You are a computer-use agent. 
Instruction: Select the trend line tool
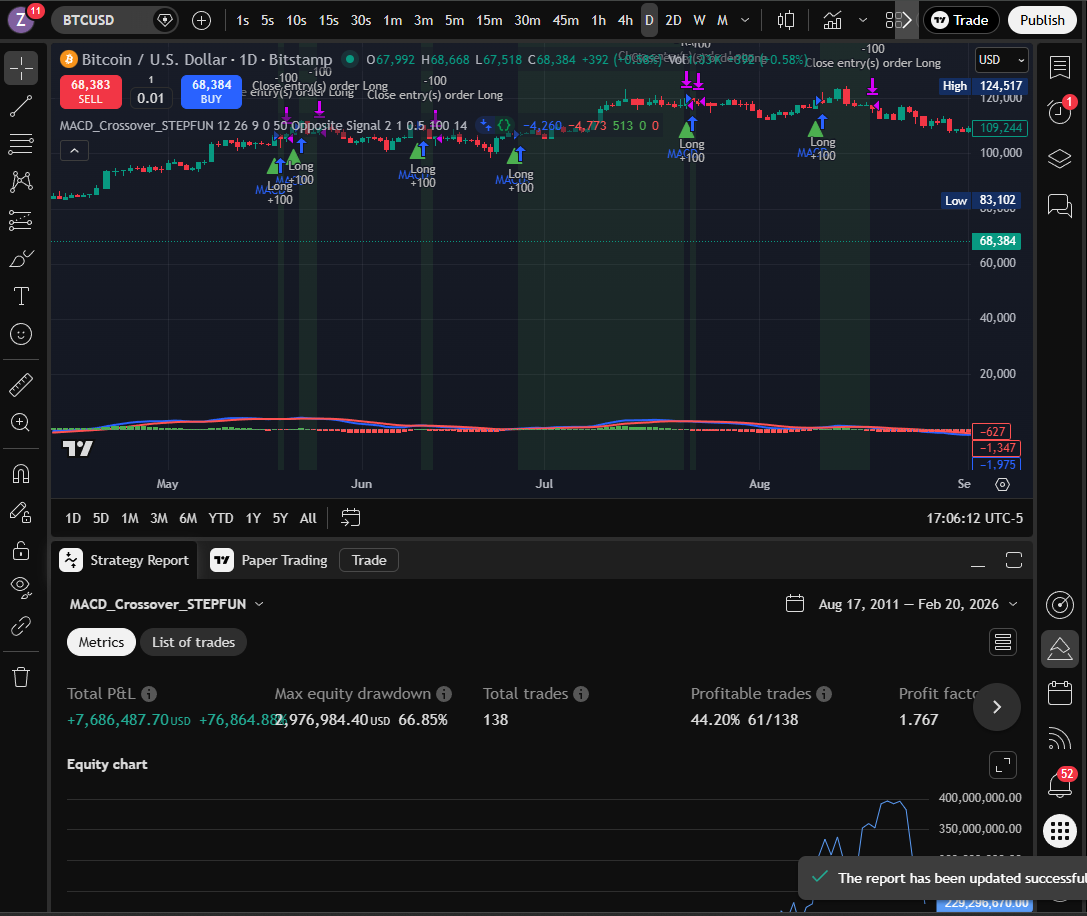(x=21, y=106)
